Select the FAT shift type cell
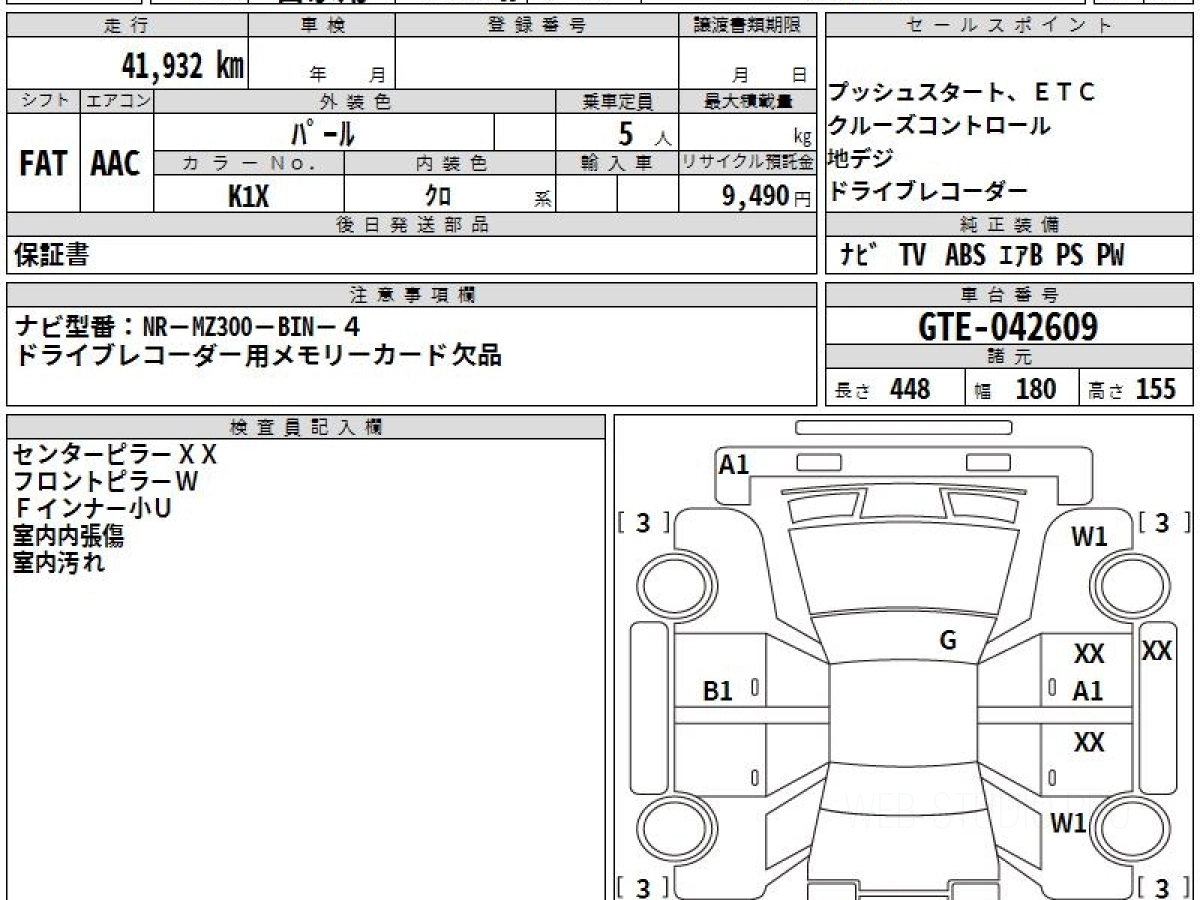This screenshot has height=900, width=1200. point(43,164)
